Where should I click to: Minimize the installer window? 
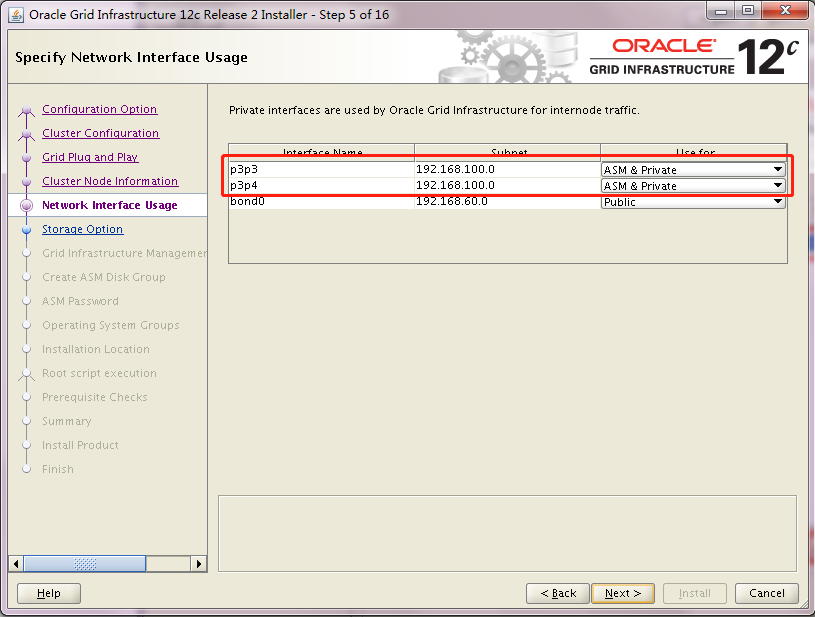coord(721,10)
